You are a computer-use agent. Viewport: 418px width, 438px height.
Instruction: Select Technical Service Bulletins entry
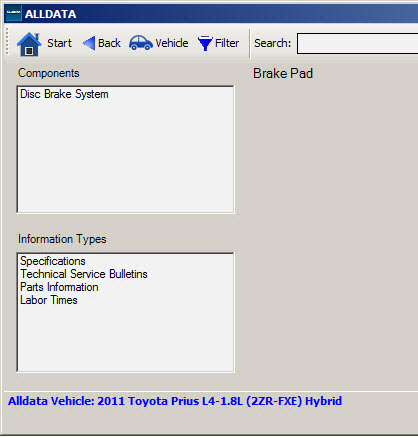point(84,274)
